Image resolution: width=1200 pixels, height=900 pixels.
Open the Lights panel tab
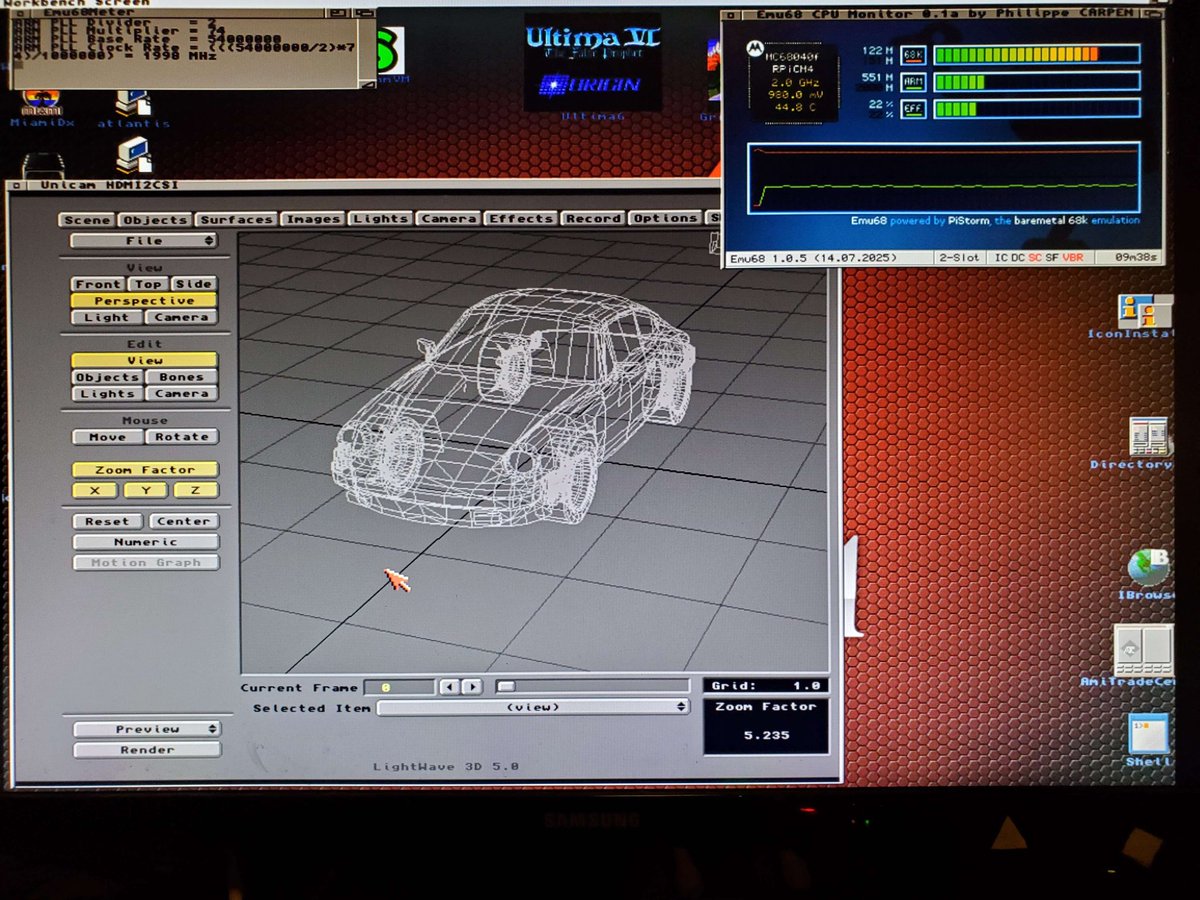(380, 218)
